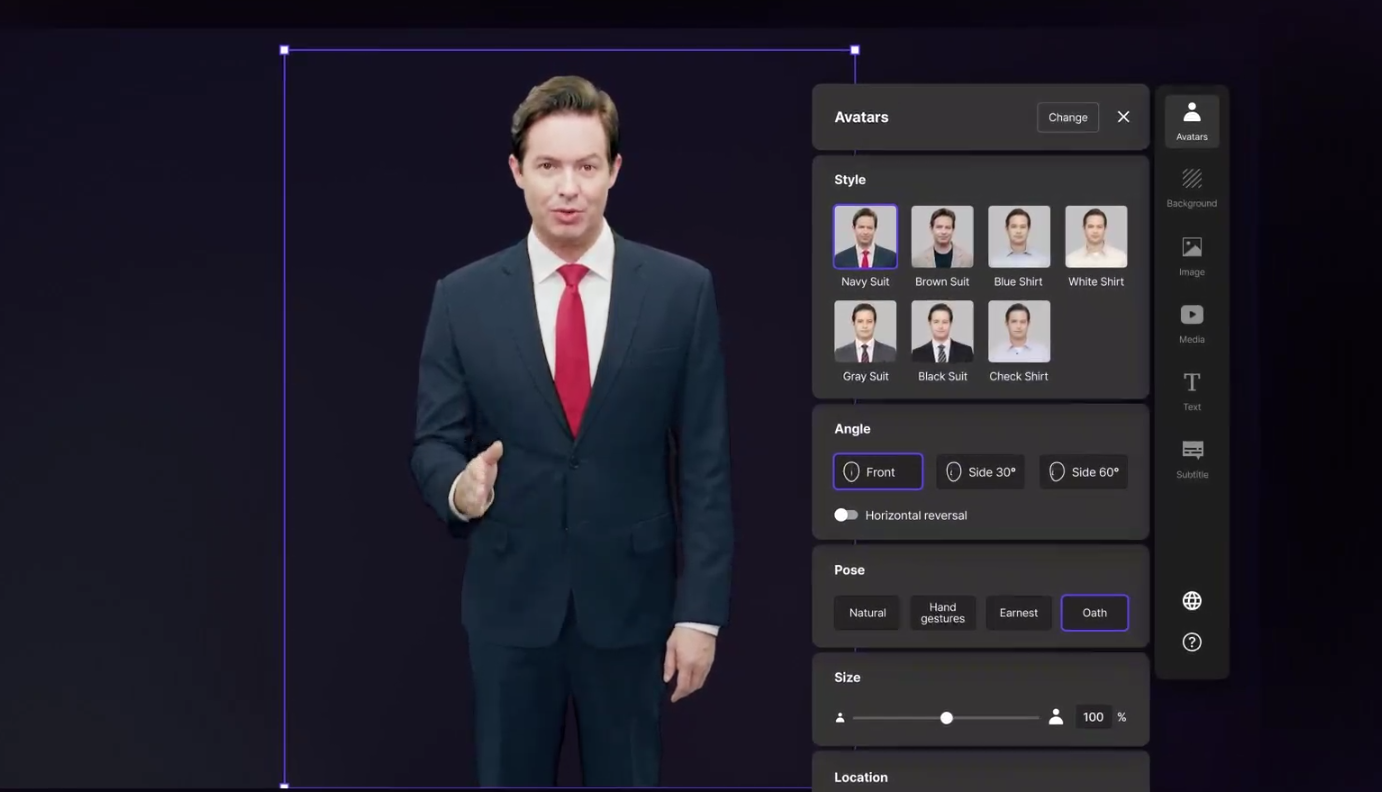Open the Media tool in sidebar
The image size is (1382, 792).
[1191, 323]
